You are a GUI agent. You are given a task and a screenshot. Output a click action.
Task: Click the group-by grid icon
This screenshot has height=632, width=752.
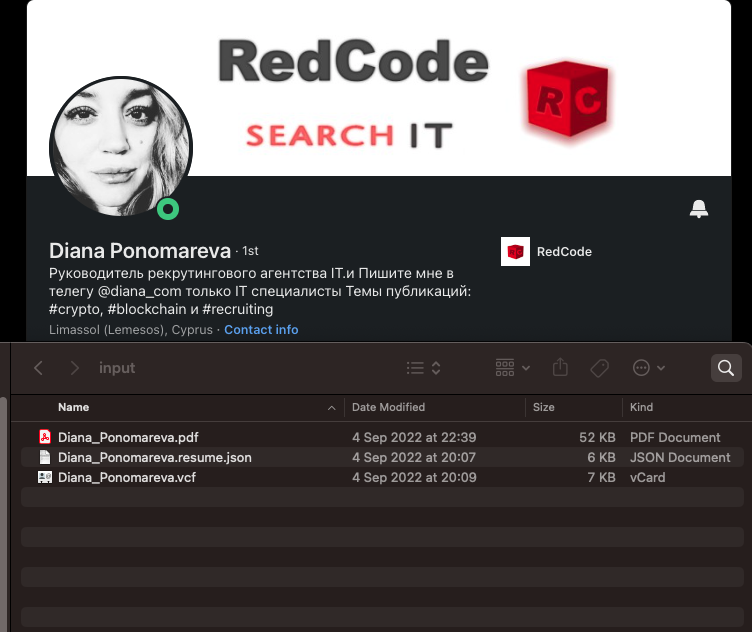pyautogui.click(x=505, y=368)
